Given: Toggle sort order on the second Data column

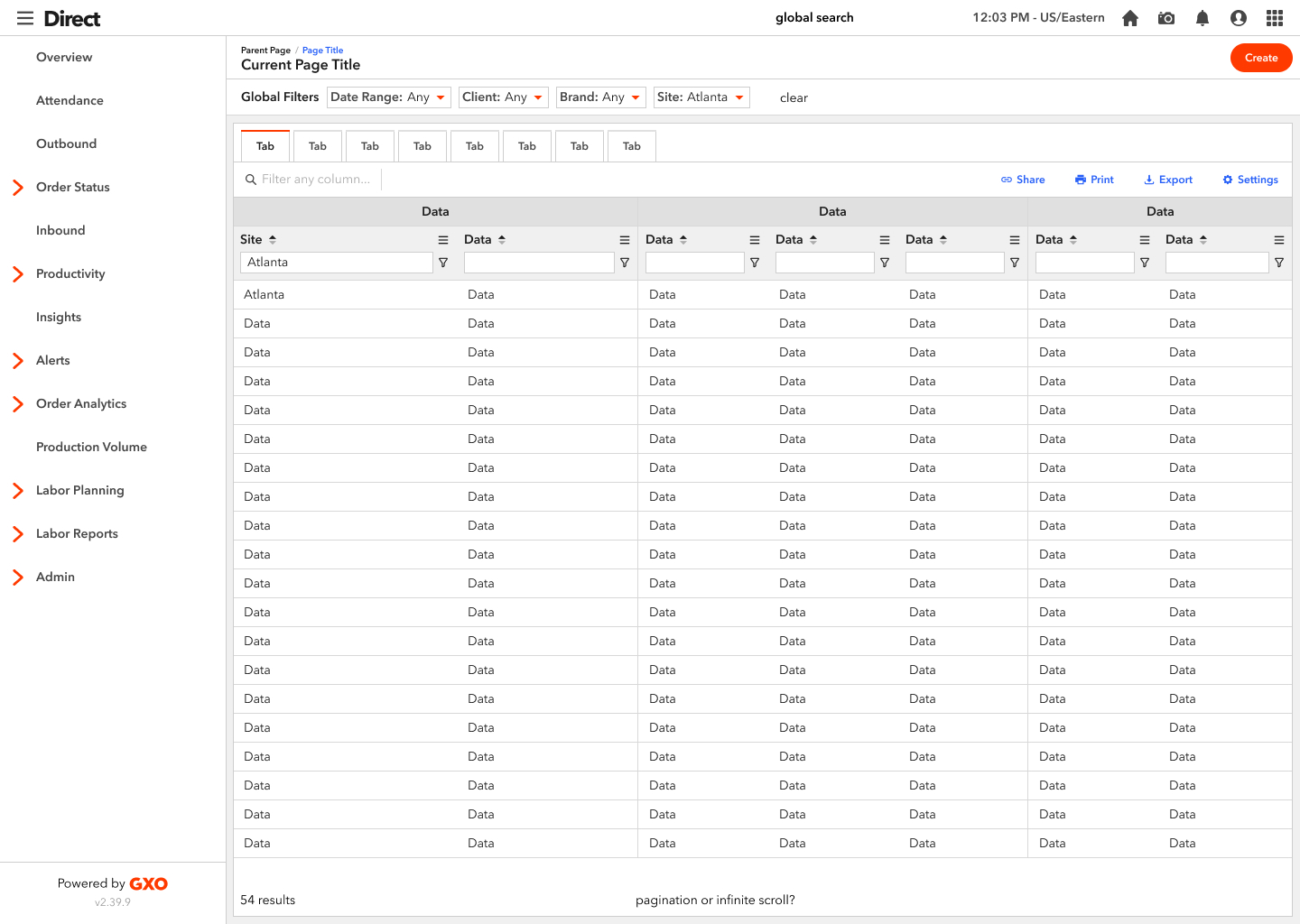Looking at the screenshot, I should [501, 239].
